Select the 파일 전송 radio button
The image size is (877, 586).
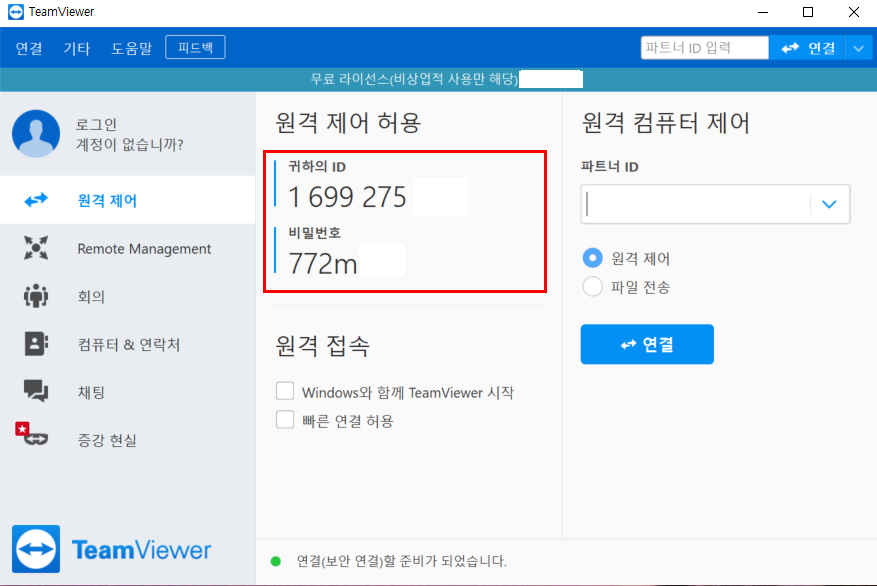[x=592, y=286]
